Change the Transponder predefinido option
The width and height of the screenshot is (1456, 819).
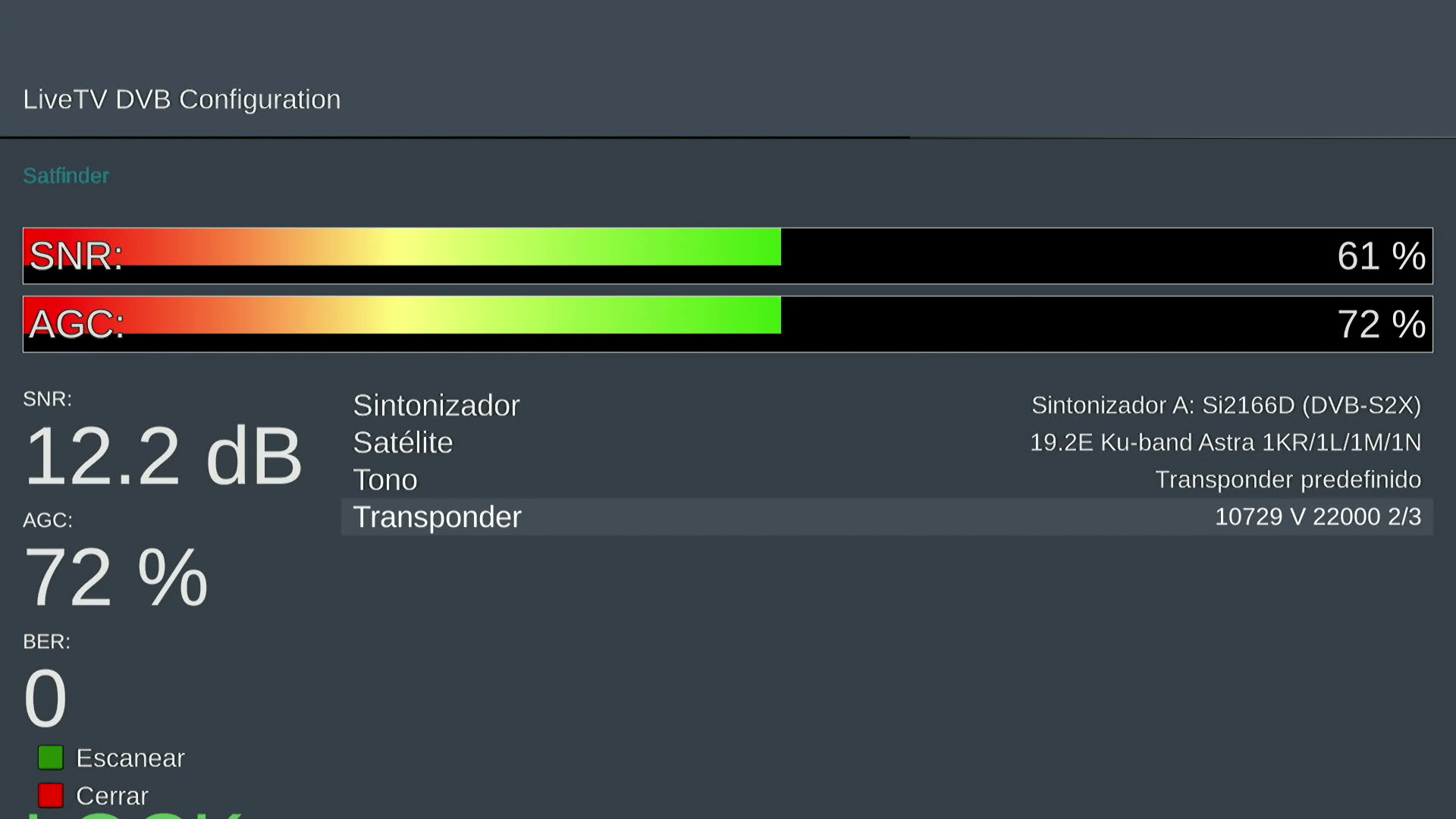[x=1288, y=480]
